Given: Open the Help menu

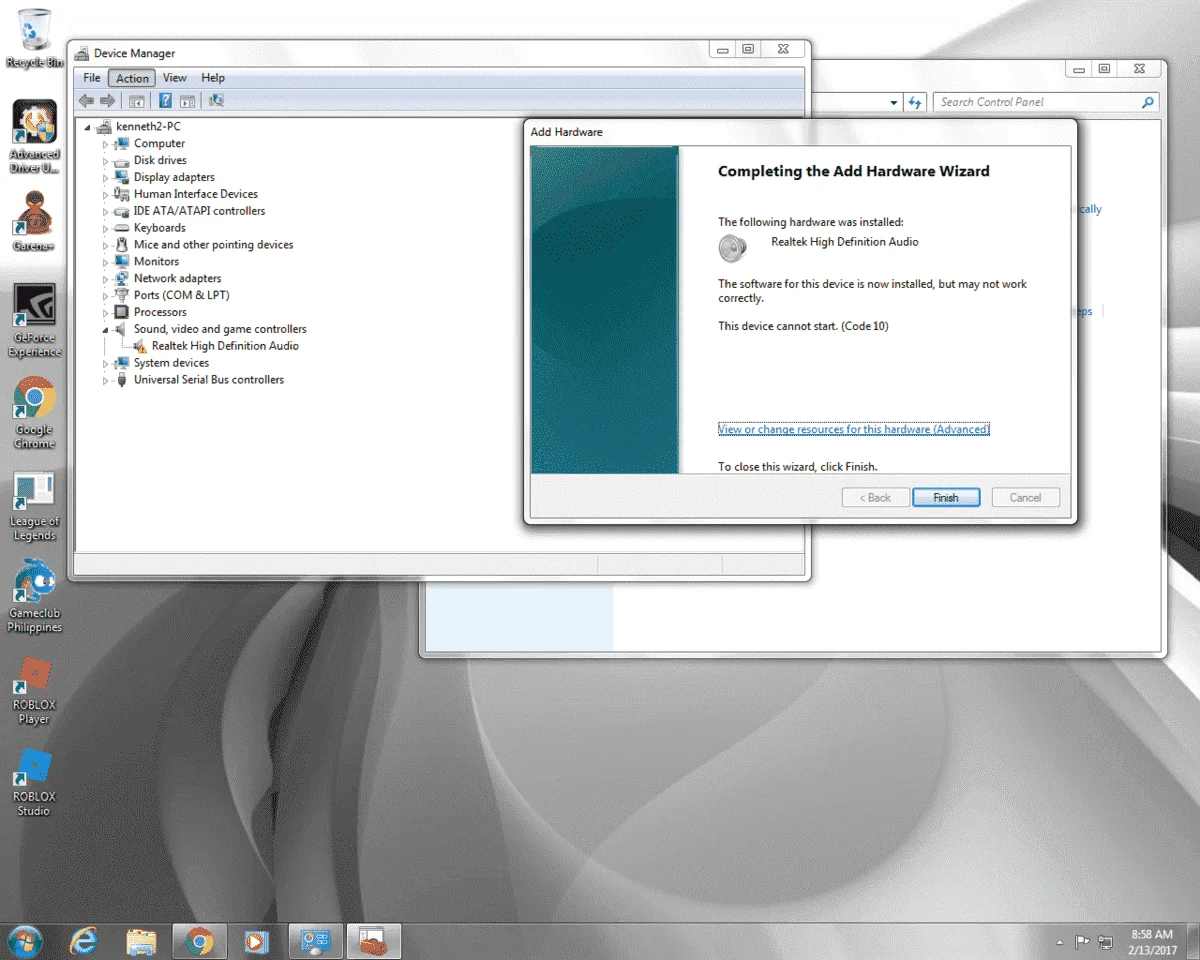Looking at the screenshot, I should tap(213, 78).
